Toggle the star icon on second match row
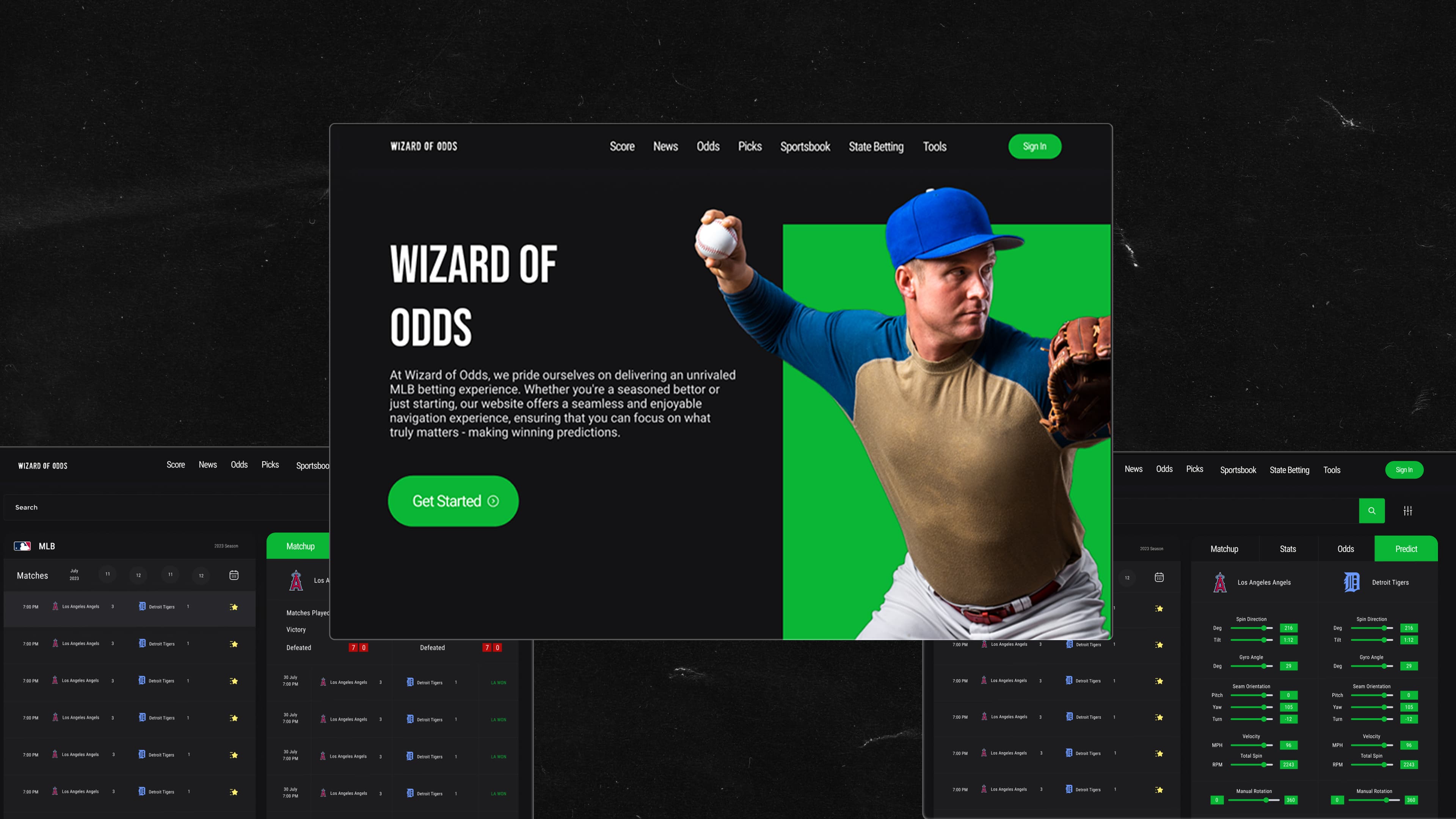1456x819 pixels. click(234, 643)
